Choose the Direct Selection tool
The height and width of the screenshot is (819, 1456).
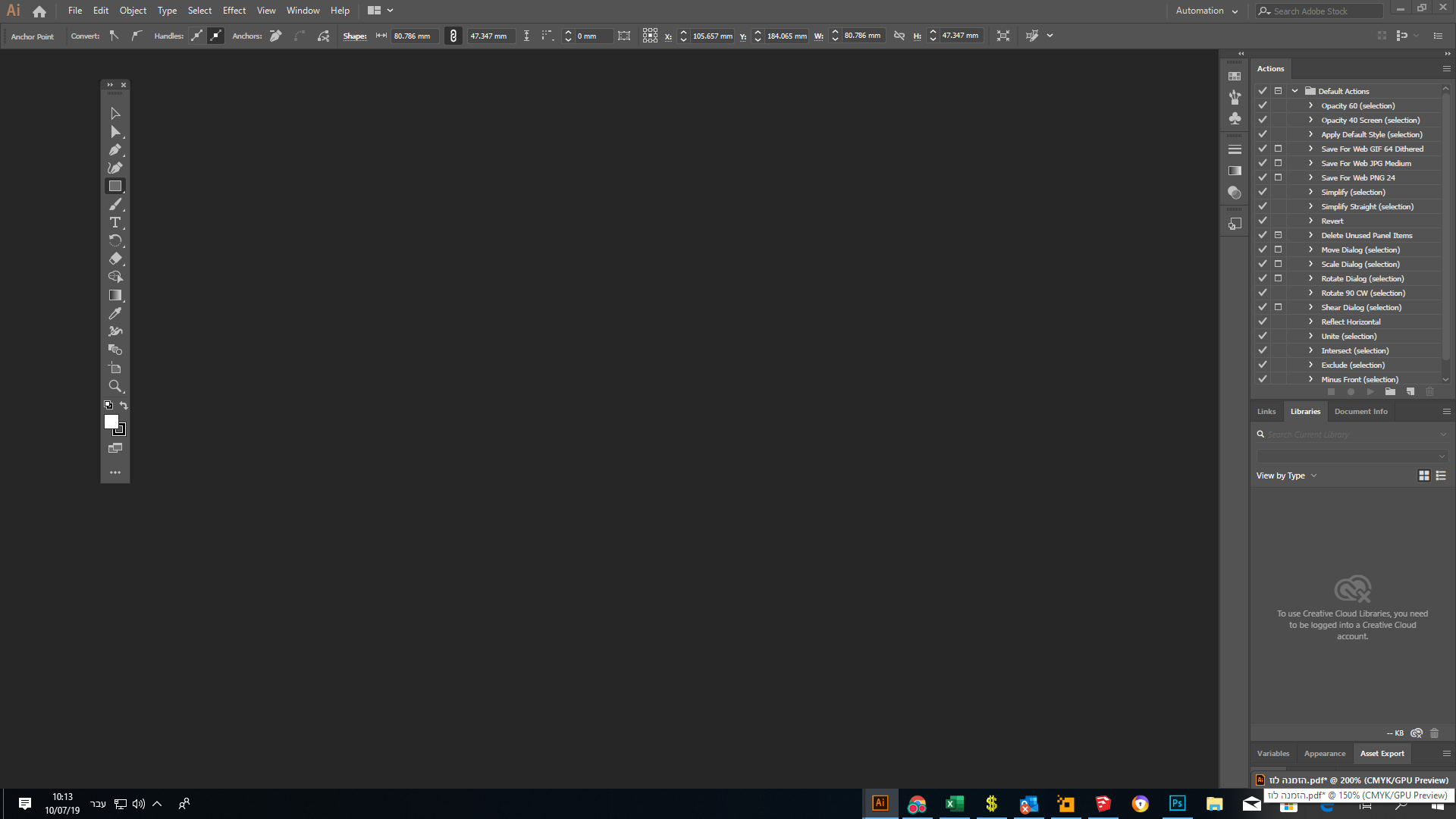(115, 131)
